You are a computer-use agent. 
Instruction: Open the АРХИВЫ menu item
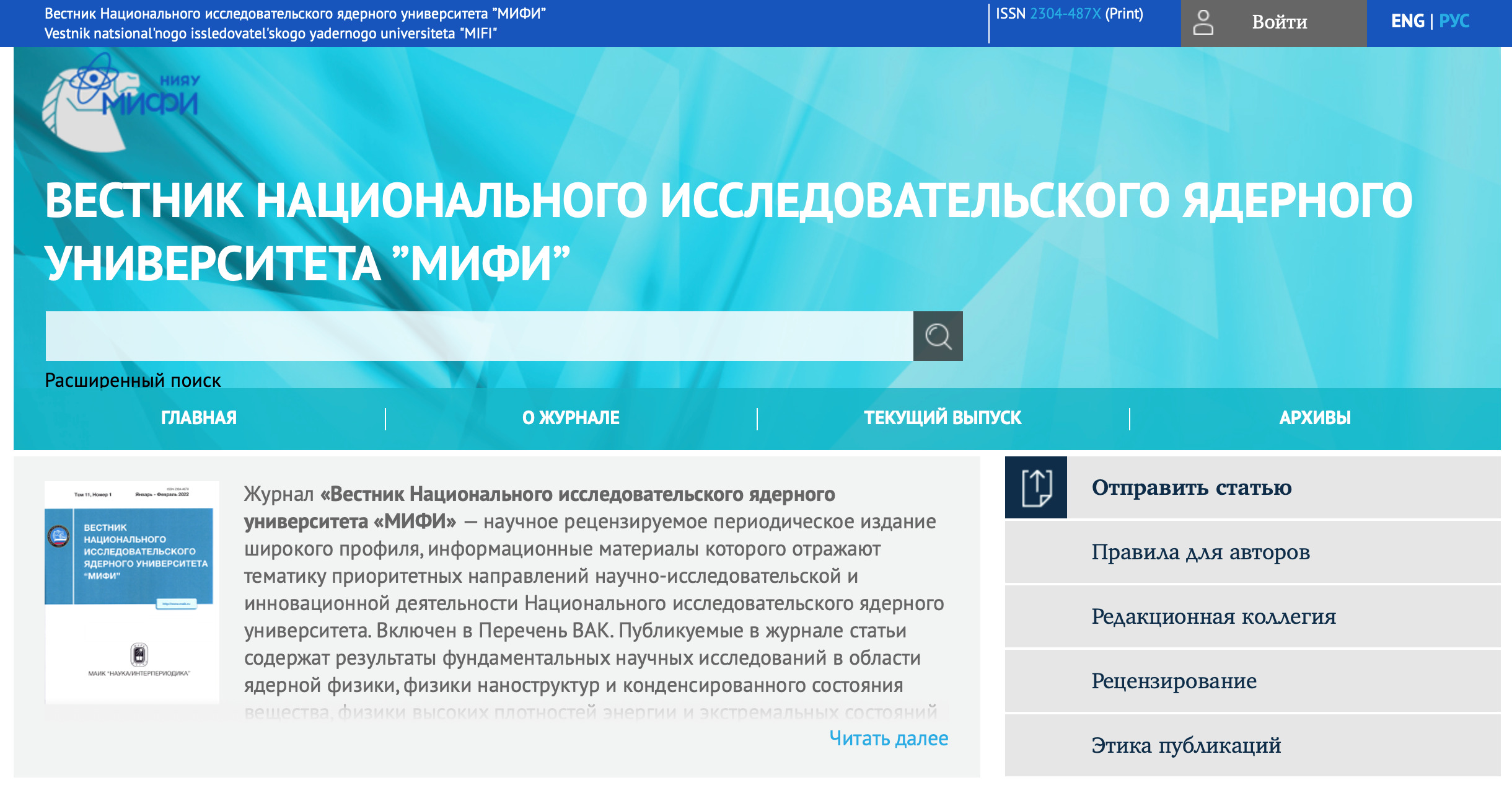(1315, 418)
